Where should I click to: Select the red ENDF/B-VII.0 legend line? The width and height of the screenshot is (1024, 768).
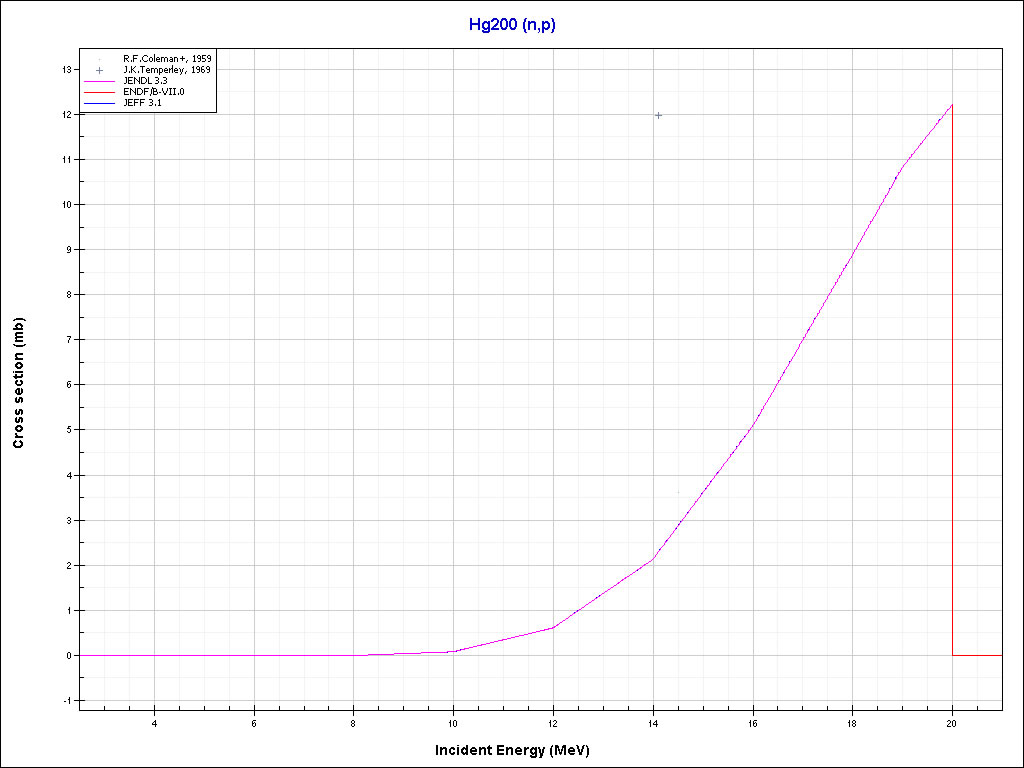coord(99,92)
